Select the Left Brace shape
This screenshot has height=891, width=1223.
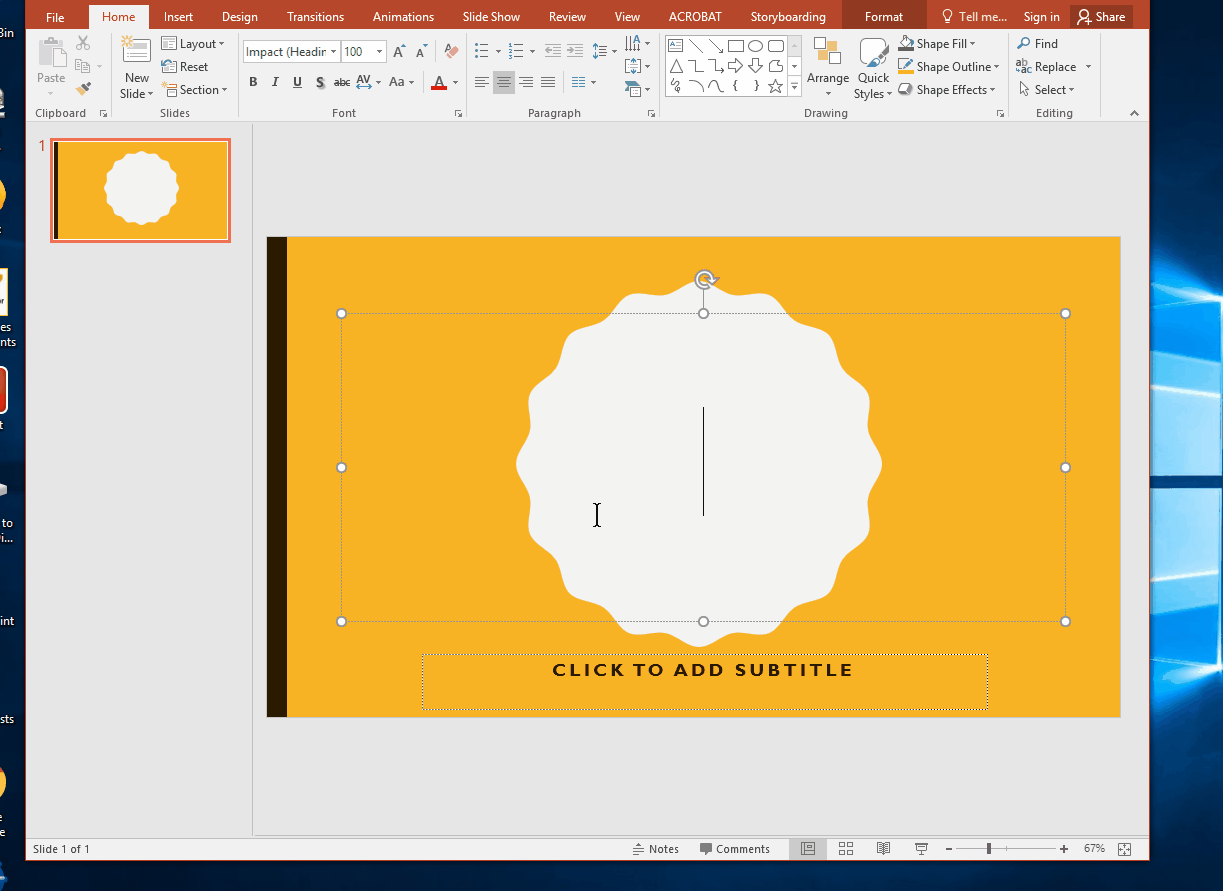pyautogui.click(x=736, y=86)
